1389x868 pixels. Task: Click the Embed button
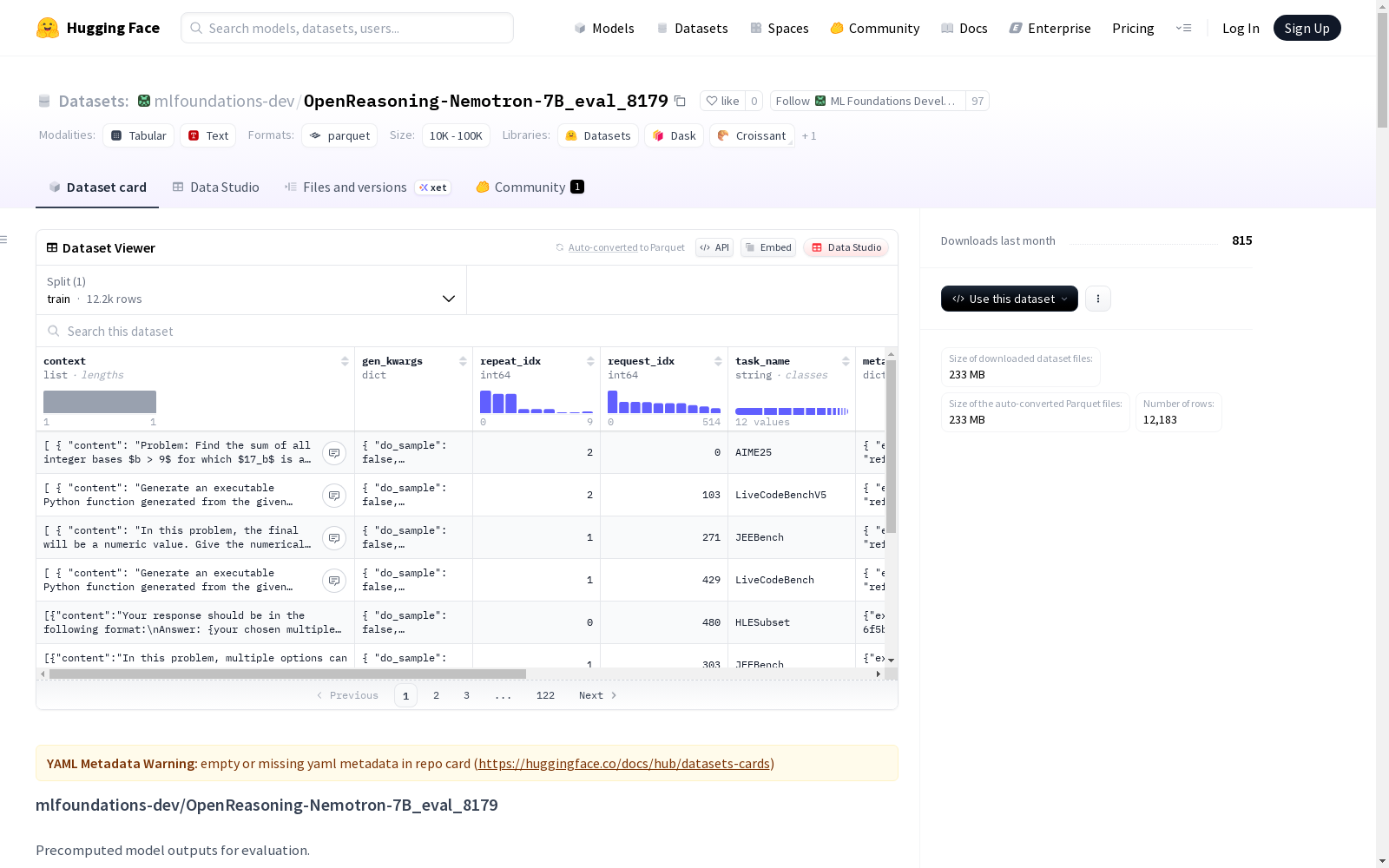(x=768, y=247)
